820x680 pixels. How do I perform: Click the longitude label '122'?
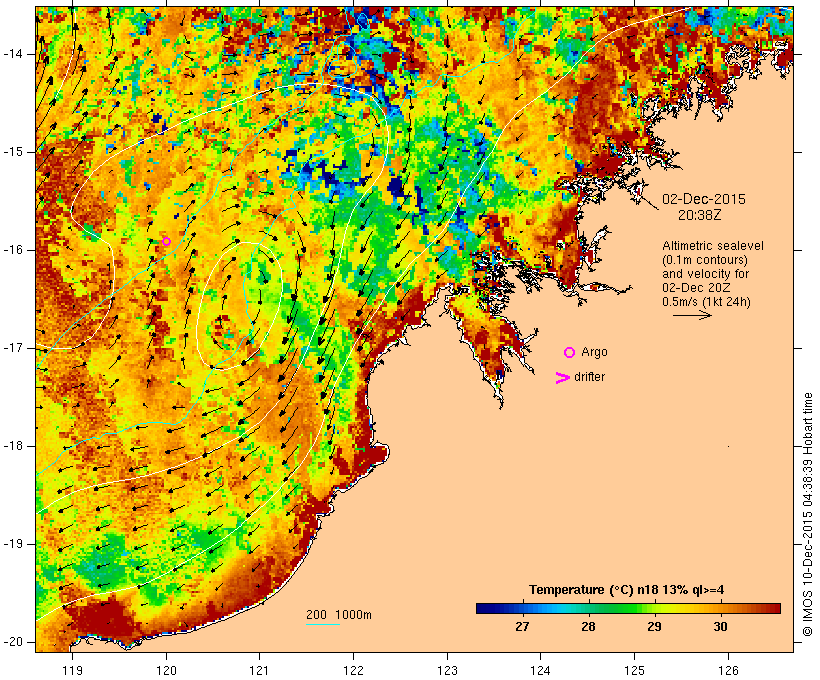tap(354, 670)
